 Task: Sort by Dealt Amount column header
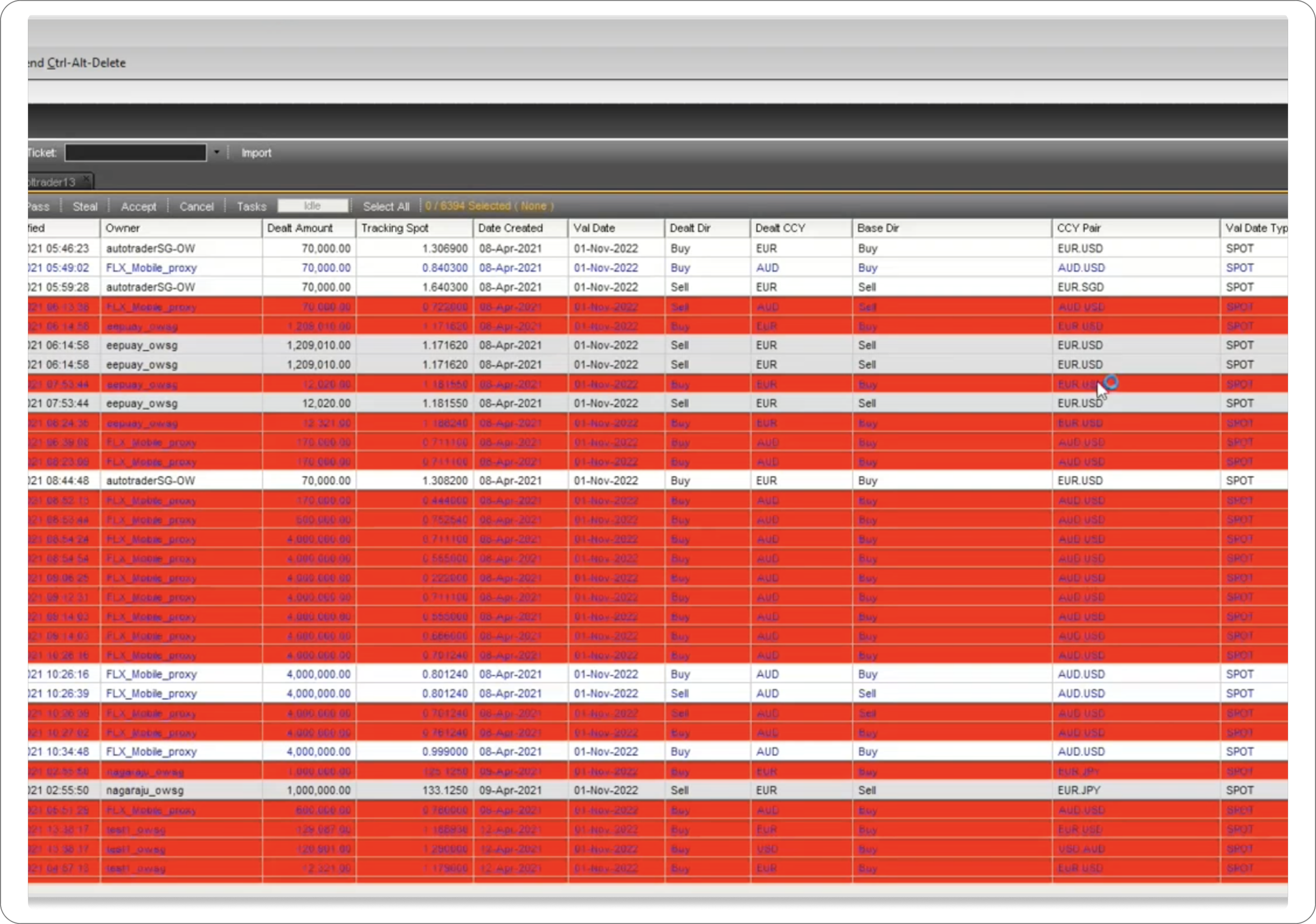tap(300, 228)
